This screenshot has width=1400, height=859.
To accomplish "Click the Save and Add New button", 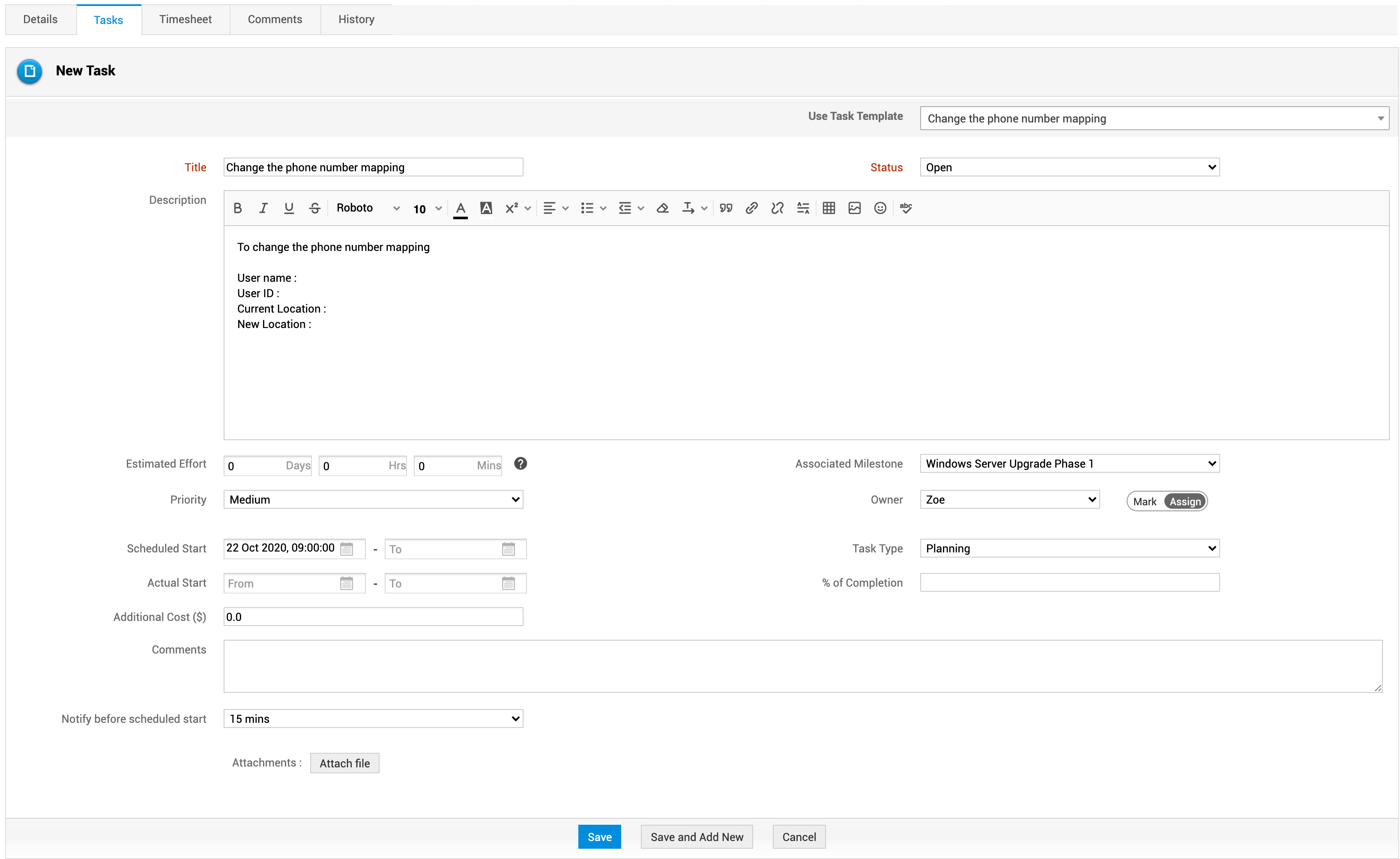I will [x=697, y=837].
